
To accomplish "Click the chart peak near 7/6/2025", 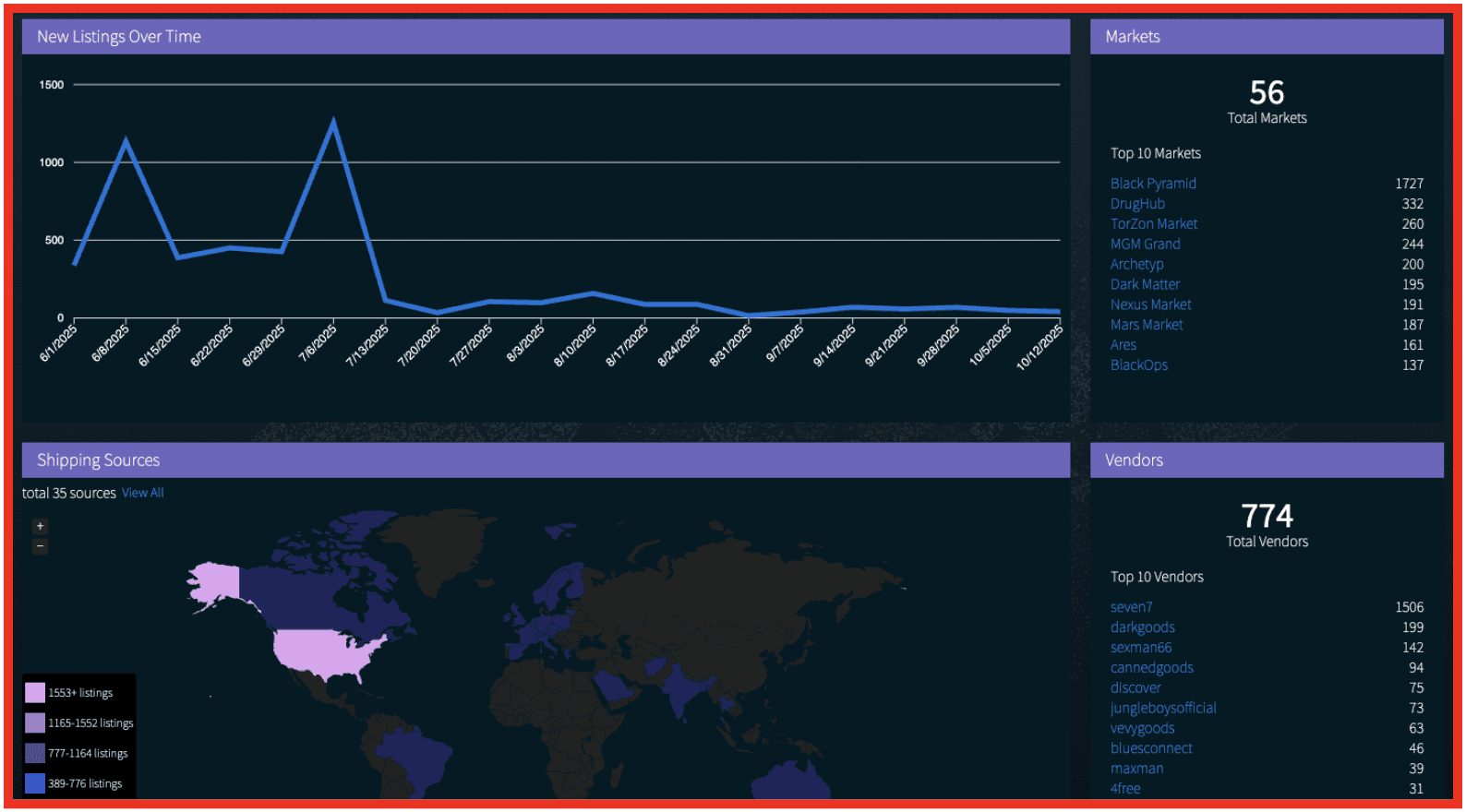I will coord(333,123).
